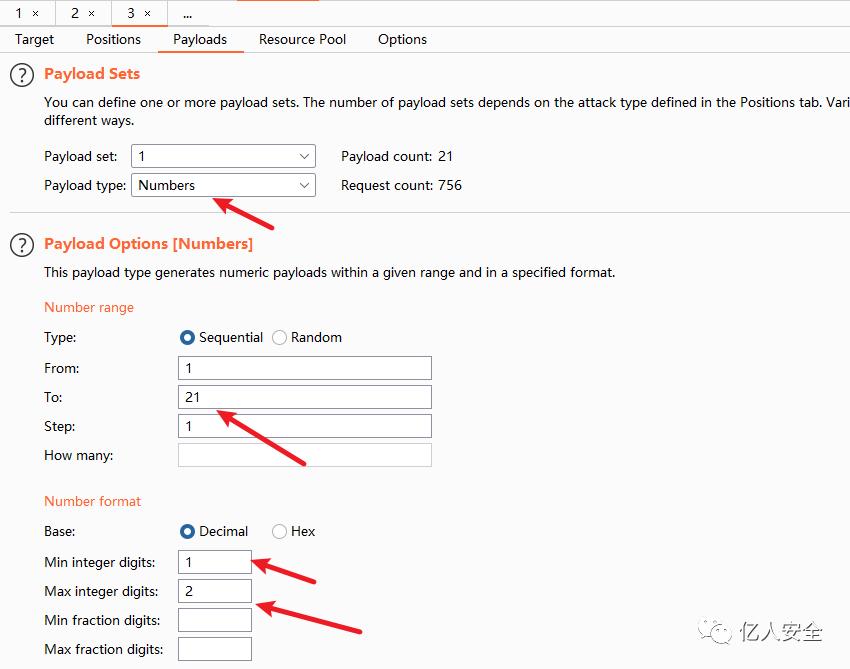Select Hex number base
The image size is (850, 669).
point(280,532)
